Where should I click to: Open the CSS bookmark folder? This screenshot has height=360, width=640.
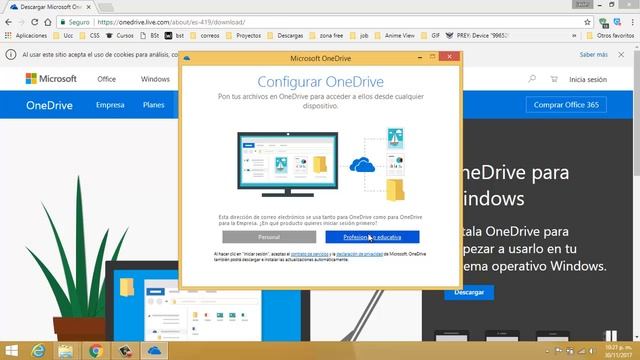point(89,36)
